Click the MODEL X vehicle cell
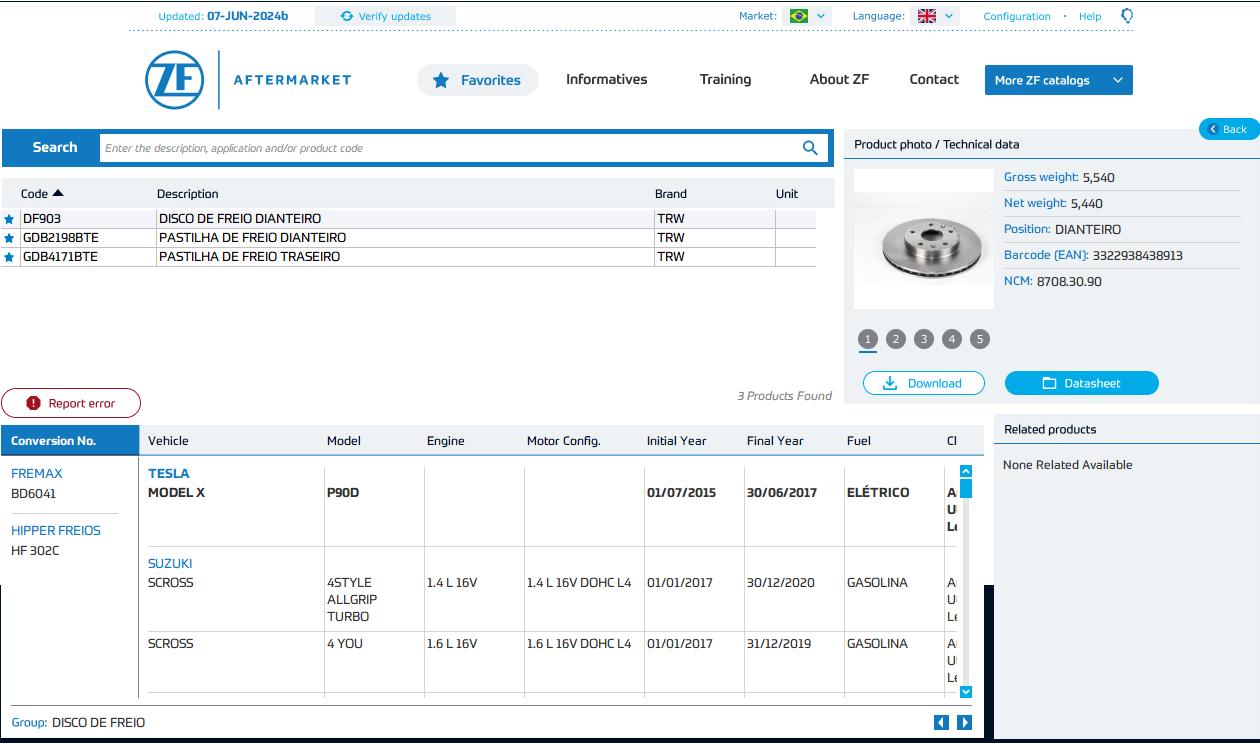Image resolution: width=1260 pixels, height=743 pixels. [176, 493]
